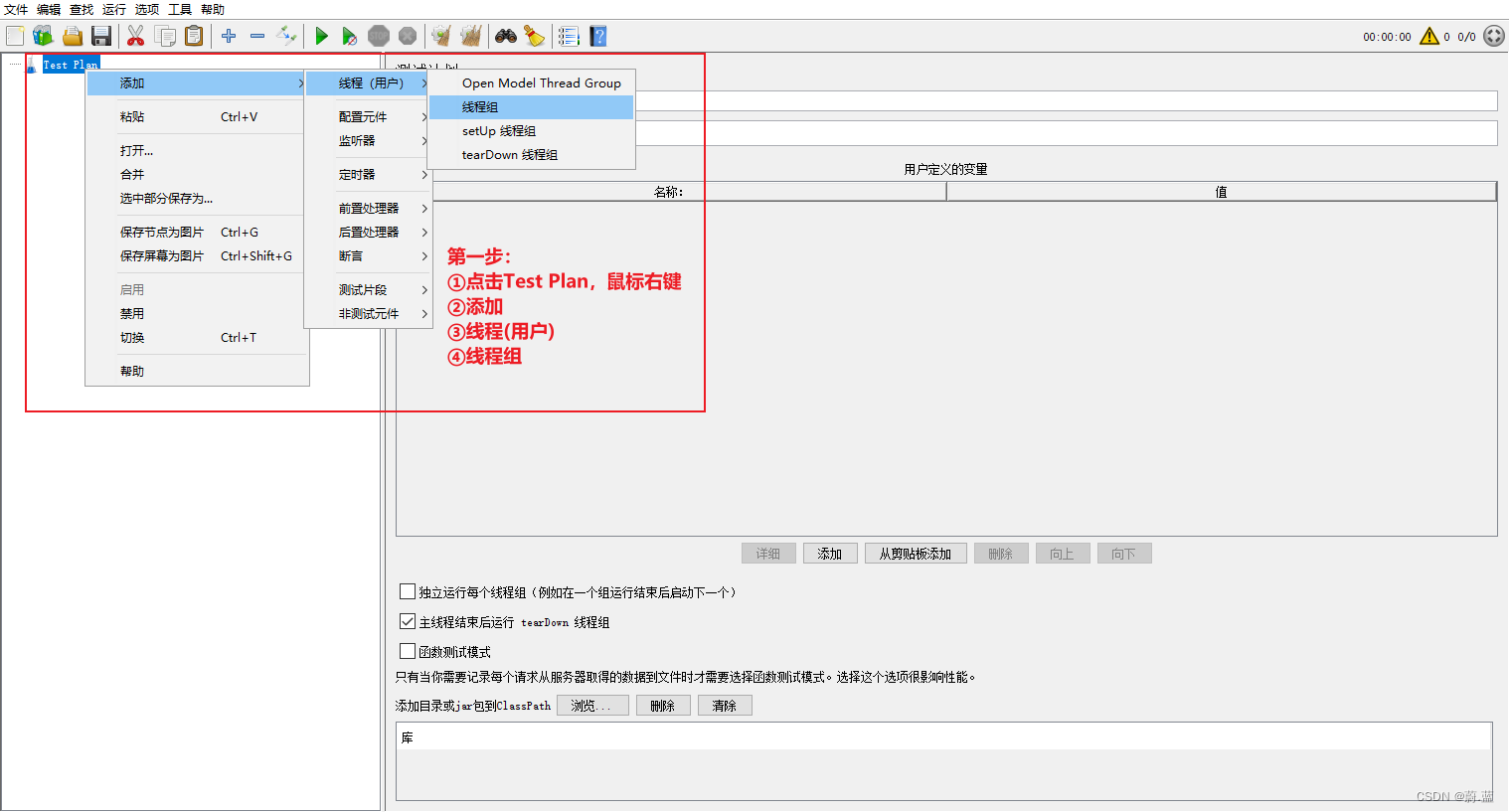Click the Shutdown X icon
The image size is (1509, 812).
coord(408,37)
